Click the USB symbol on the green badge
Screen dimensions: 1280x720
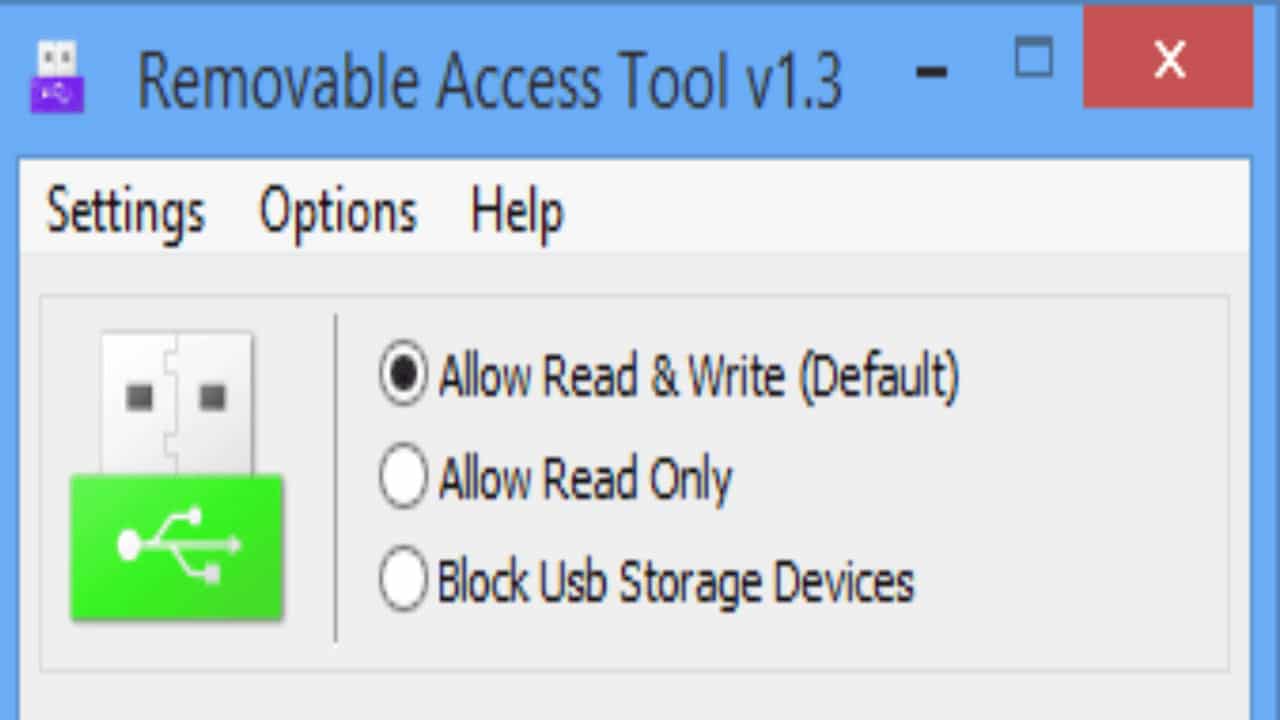(x=176, y=545)
